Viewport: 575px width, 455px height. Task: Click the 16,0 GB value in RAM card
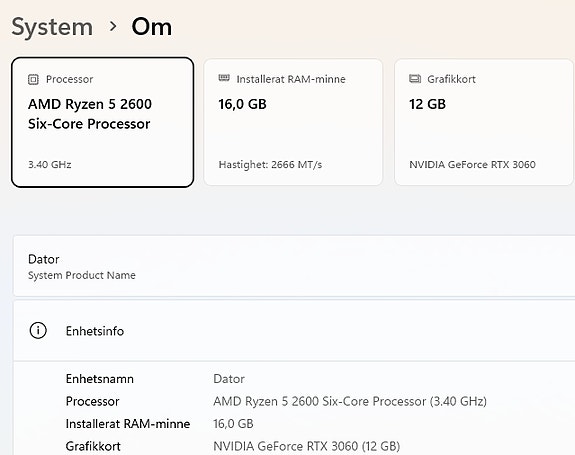[242, 104]
